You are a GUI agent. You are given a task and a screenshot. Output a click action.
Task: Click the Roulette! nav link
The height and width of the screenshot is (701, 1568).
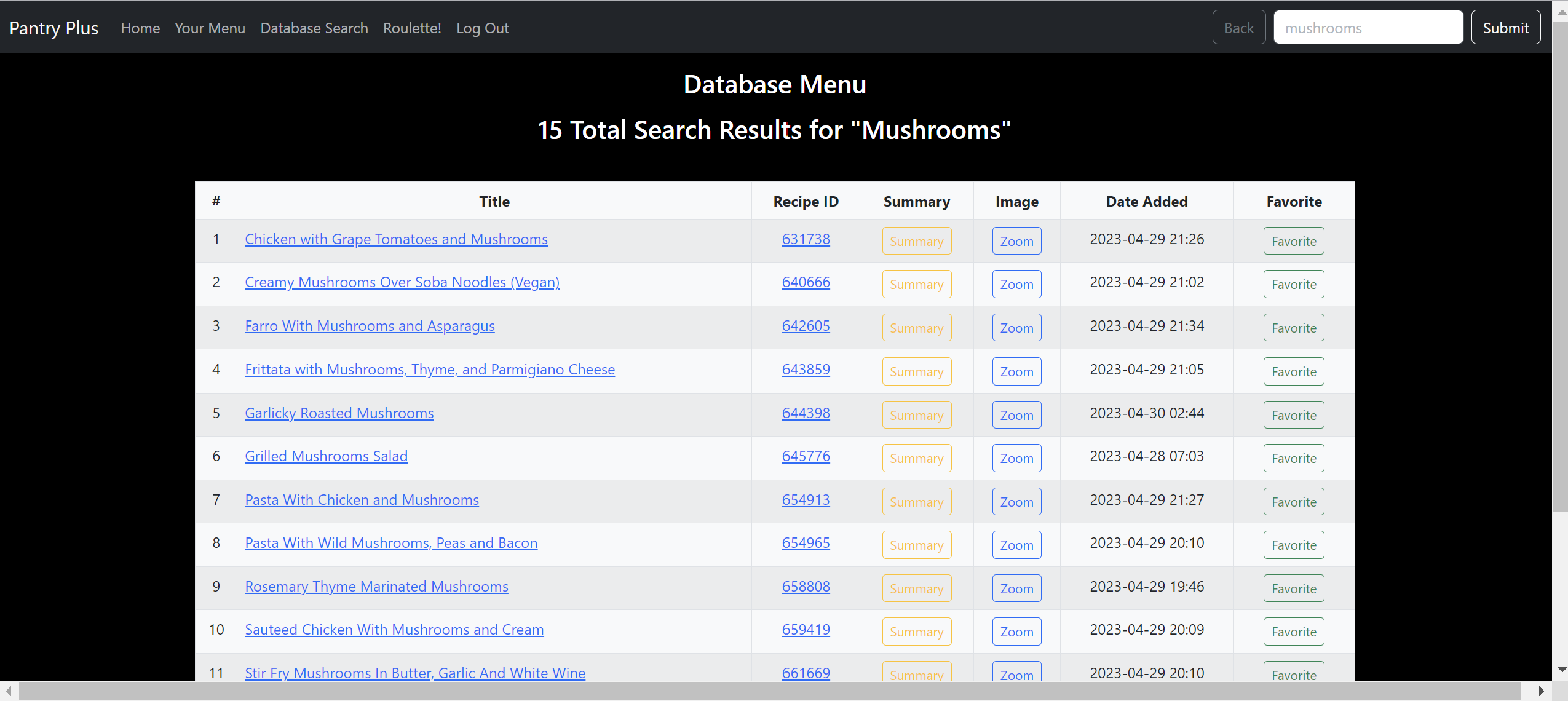coord(412,28)
